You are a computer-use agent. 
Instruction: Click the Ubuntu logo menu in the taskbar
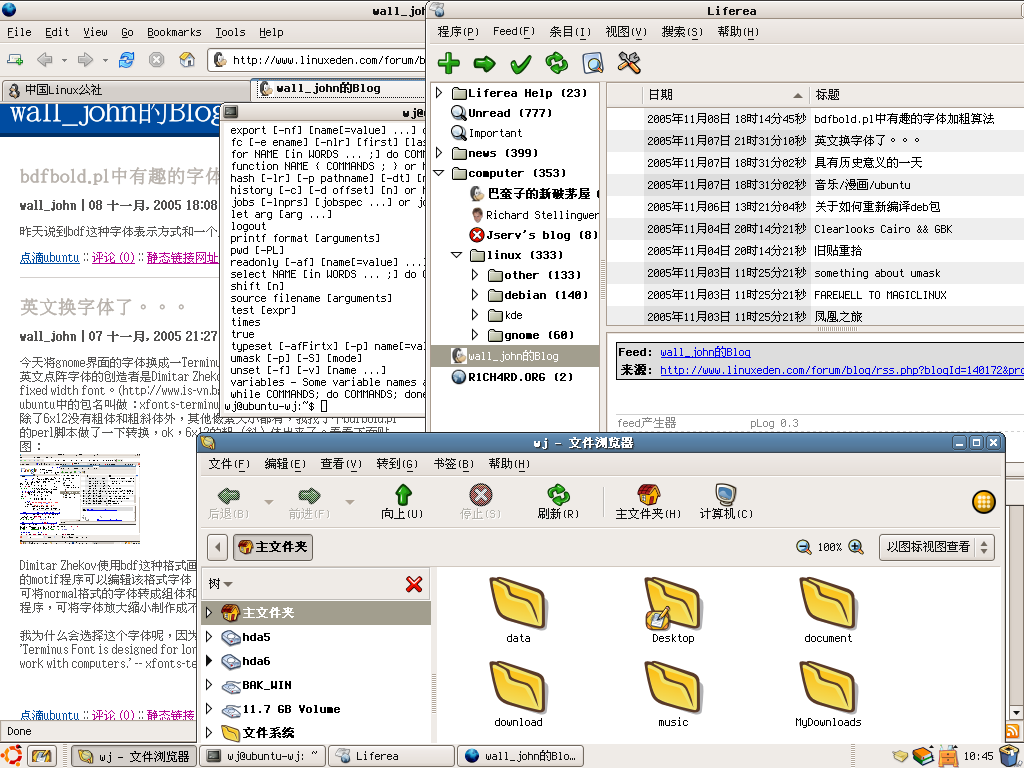tap(12, 756)
